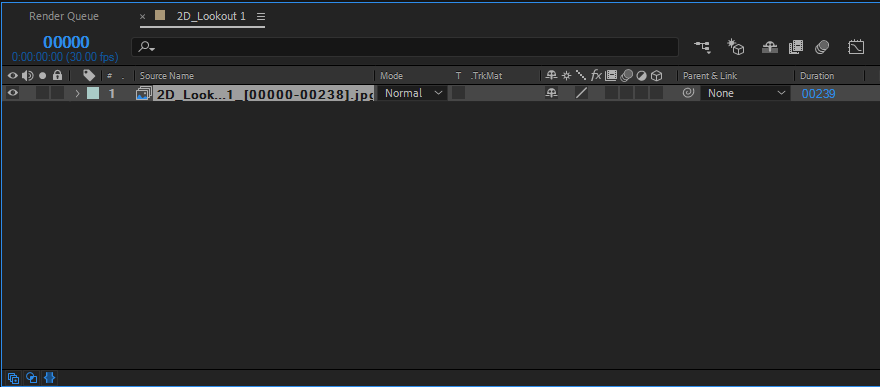The image size is (880, 387).
Task: Toggle the Hide Shy Layers button
Action: coord(769,48)
